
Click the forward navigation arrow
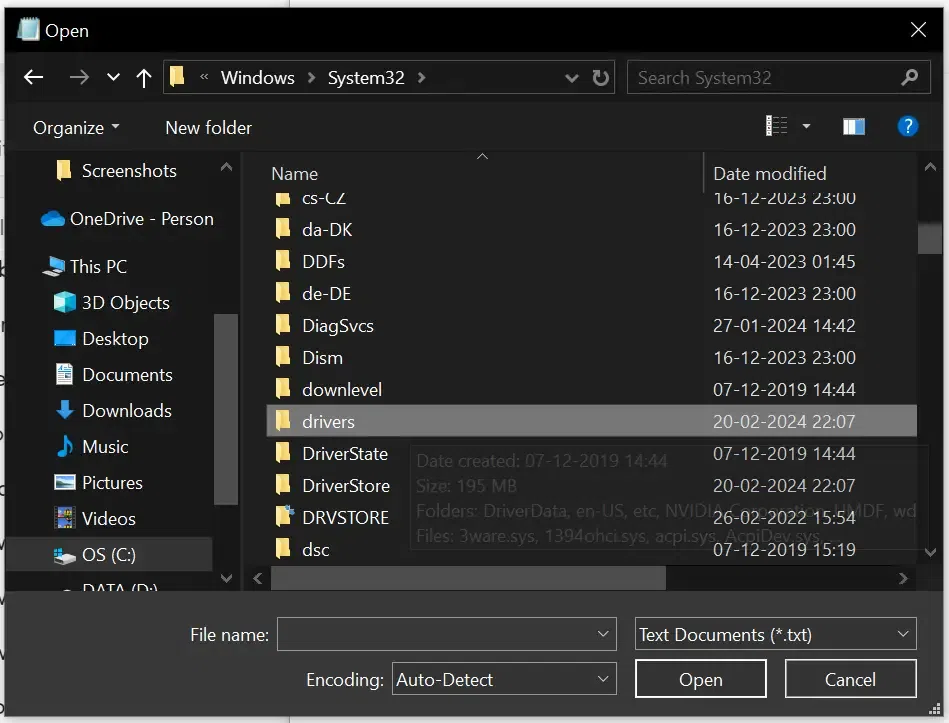(x=79, y=77)
